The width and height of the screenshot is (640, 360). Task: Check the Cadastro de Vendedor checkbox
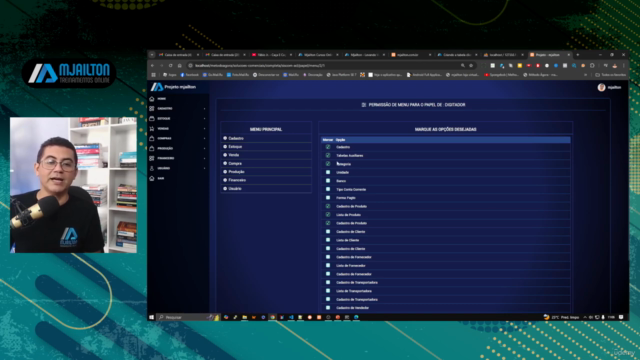tap(328, 308)
